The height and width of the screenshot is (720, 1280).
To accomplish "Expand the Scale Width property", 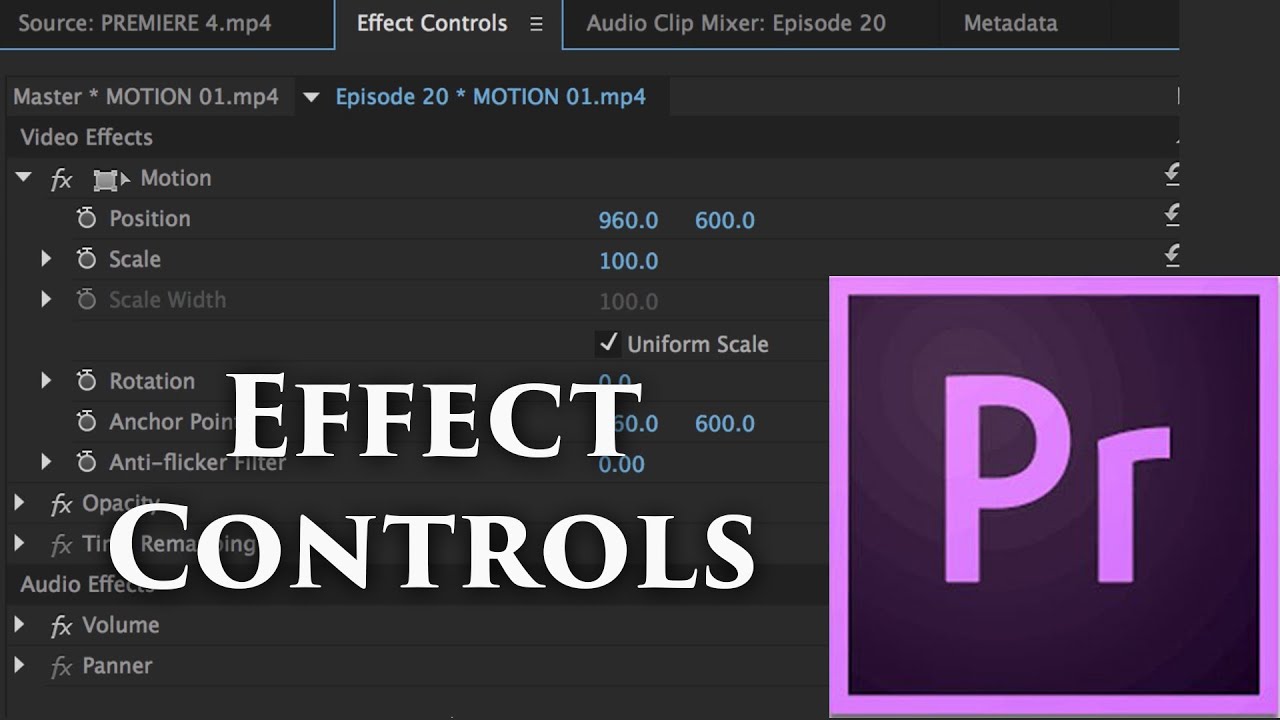I will [x=46, y=299].
